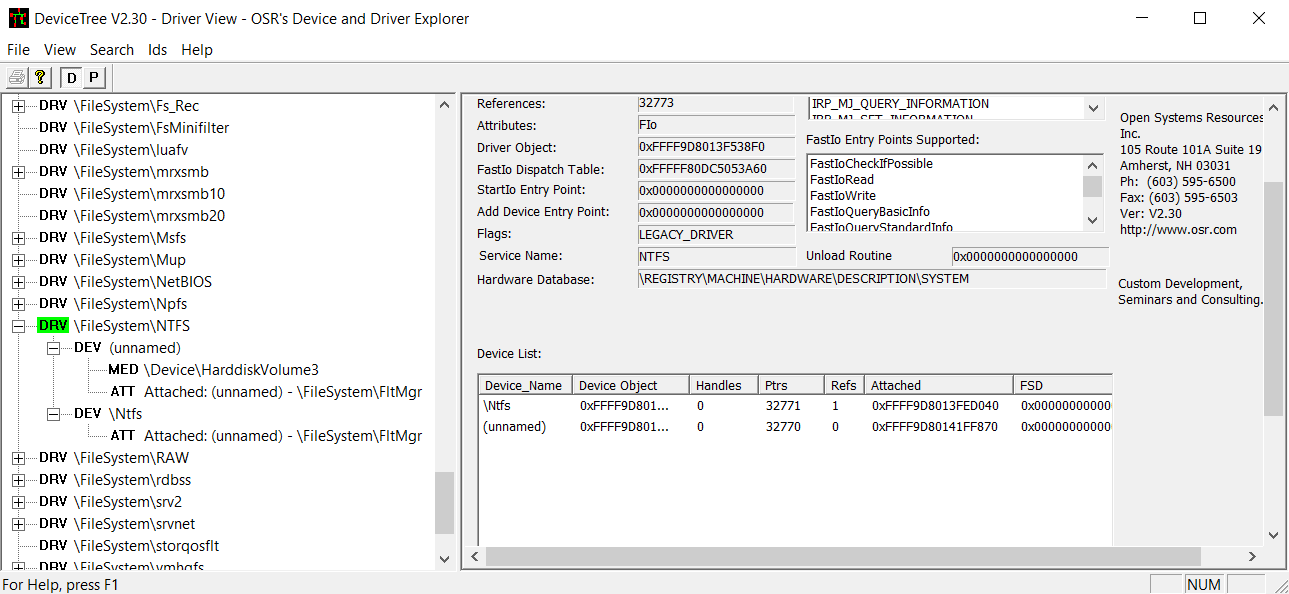Click the tree pane scroll-down arrow
Image resolution: width=1289 pixels, height=594 pixels.
tap(445, 560)
